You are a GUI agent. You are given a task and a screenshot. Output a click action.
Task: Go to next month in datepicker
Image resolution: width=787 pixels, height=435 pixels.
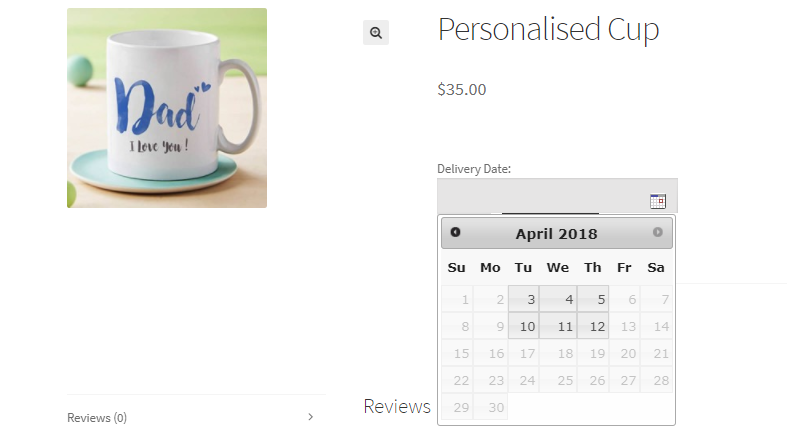(657, 233)
